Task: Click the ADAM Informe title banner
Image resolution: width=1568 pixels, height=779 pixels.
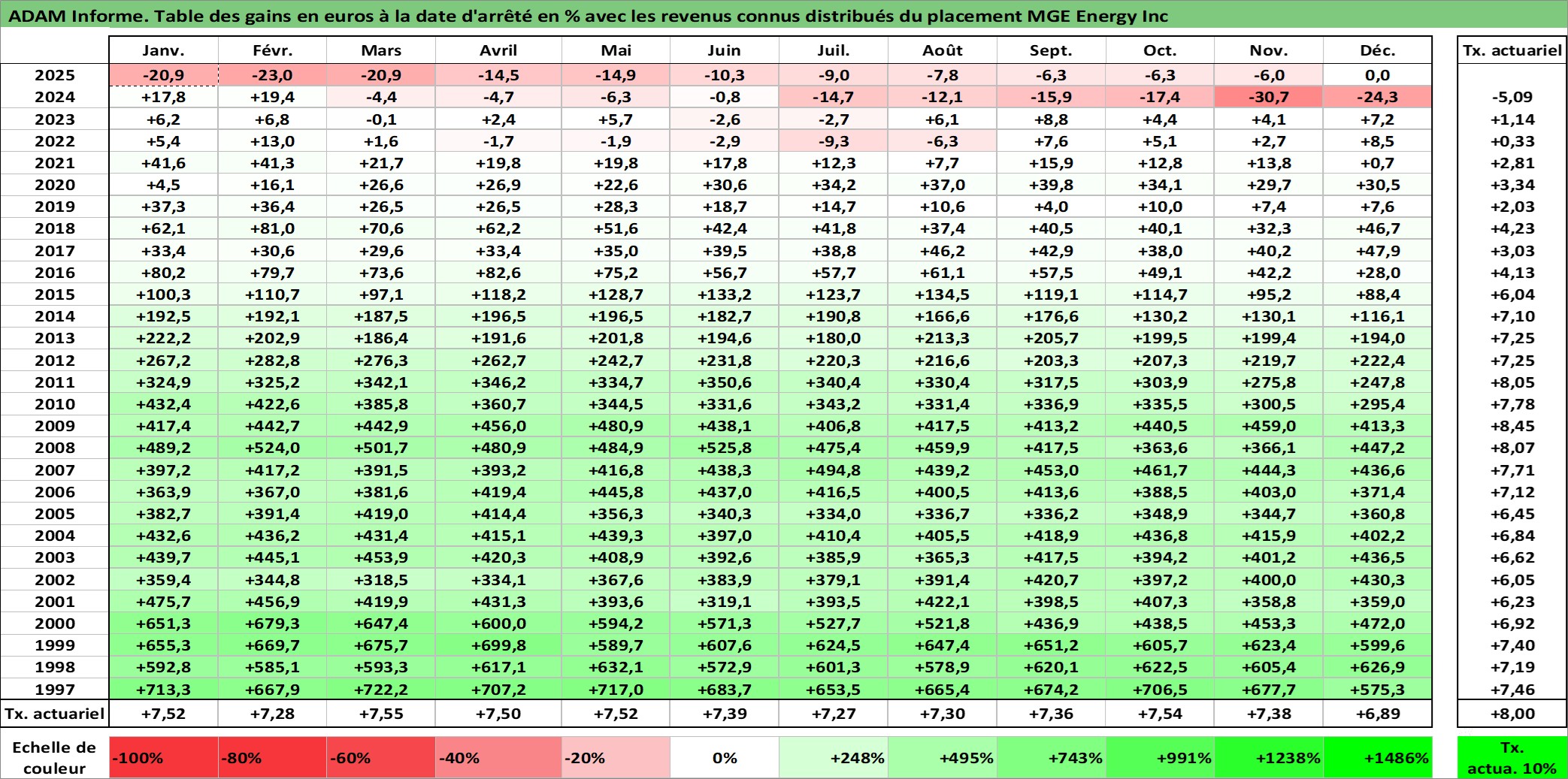Action: click(x=784, y=15)
